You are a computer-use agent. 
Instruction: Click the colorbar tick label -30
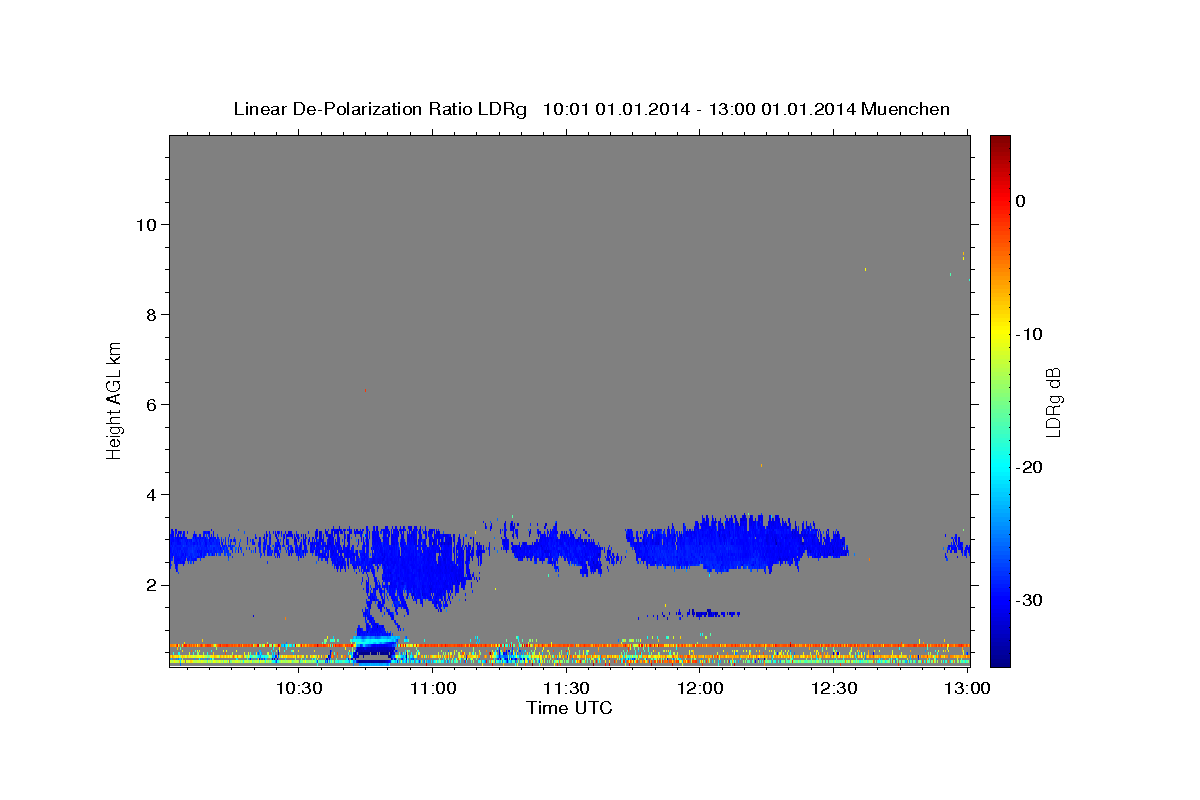click(x=1029, y=600)
